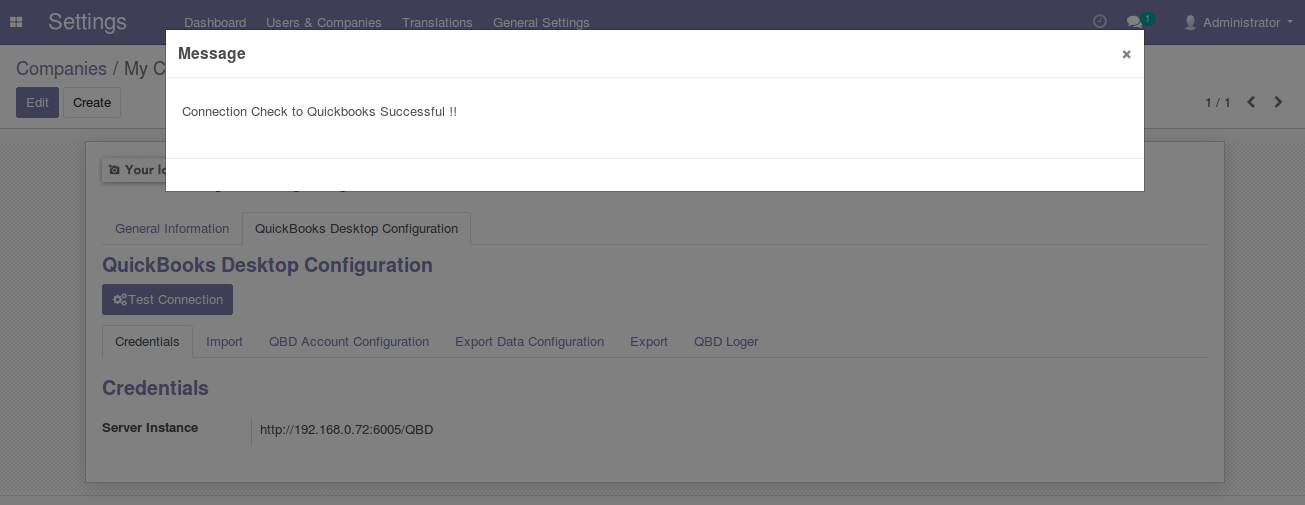Go to previous record arrow

(1251, 102)
